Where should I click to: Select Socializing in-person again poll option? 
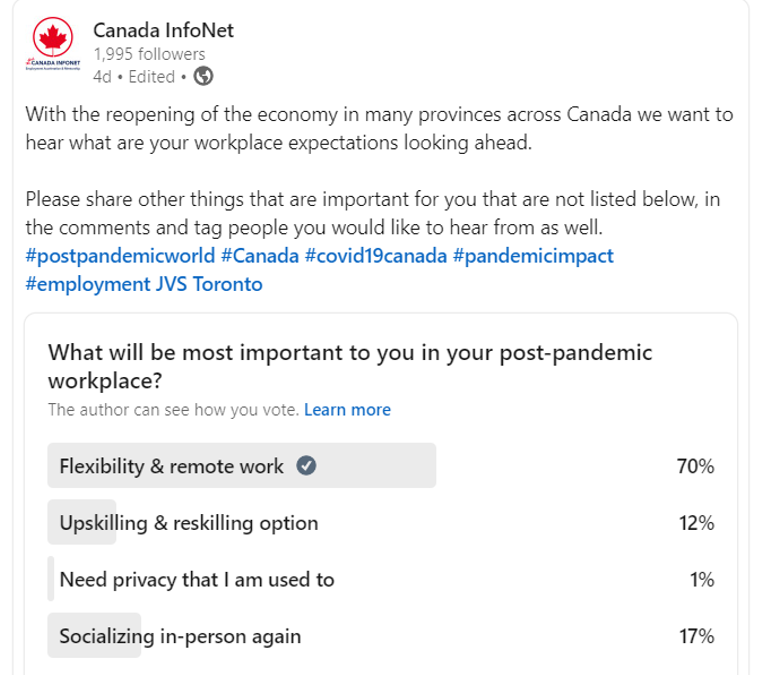pyautogui.click(x=380, y=636)
